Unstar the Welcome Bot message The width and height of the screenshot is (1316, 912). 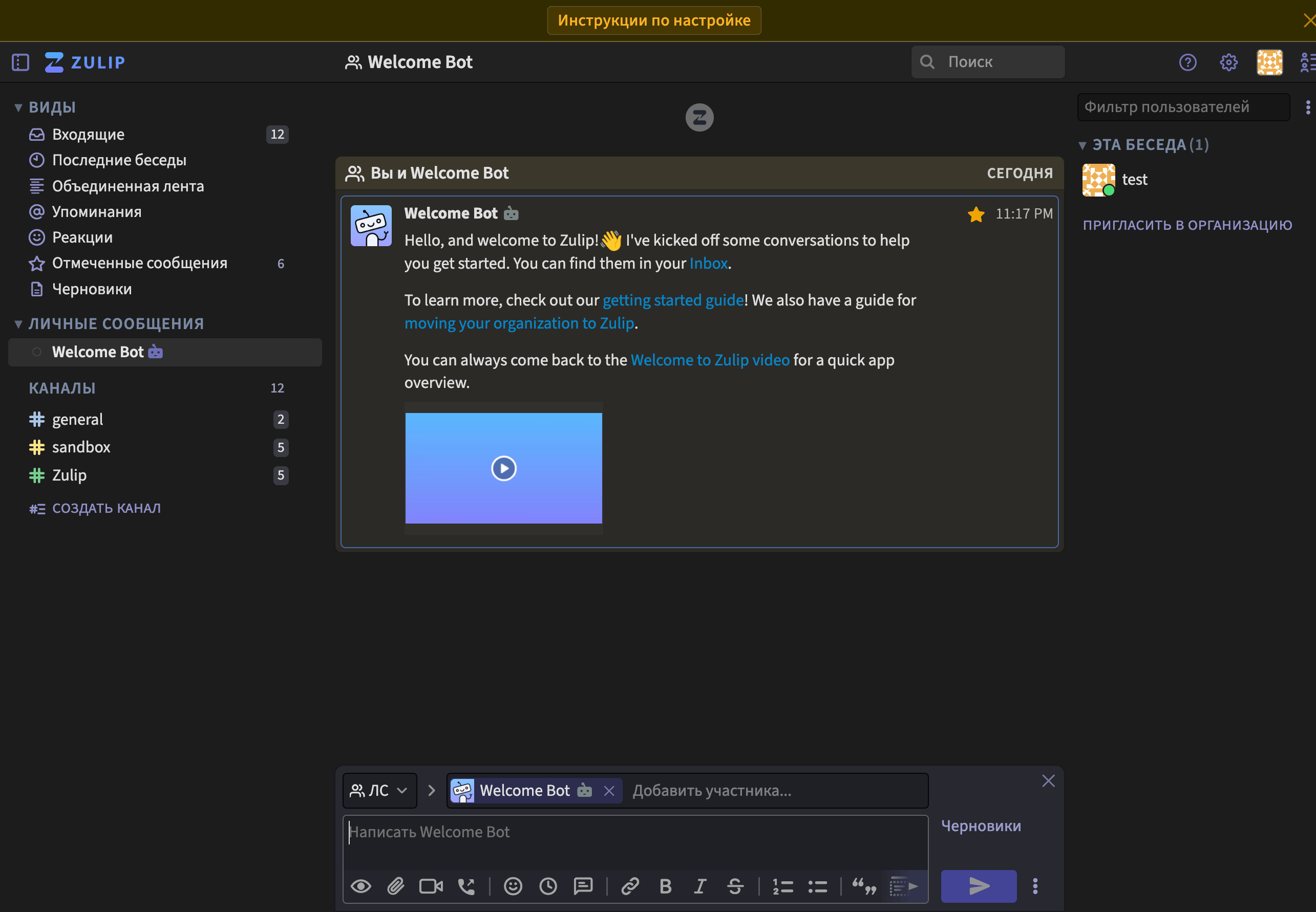976,214
